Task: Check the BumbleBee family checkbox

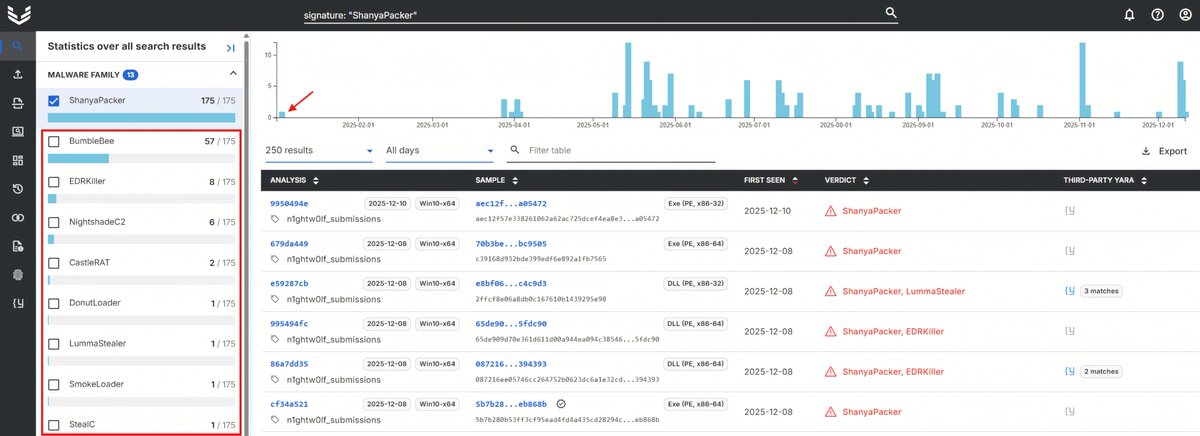Action: (x=54, y=141)
